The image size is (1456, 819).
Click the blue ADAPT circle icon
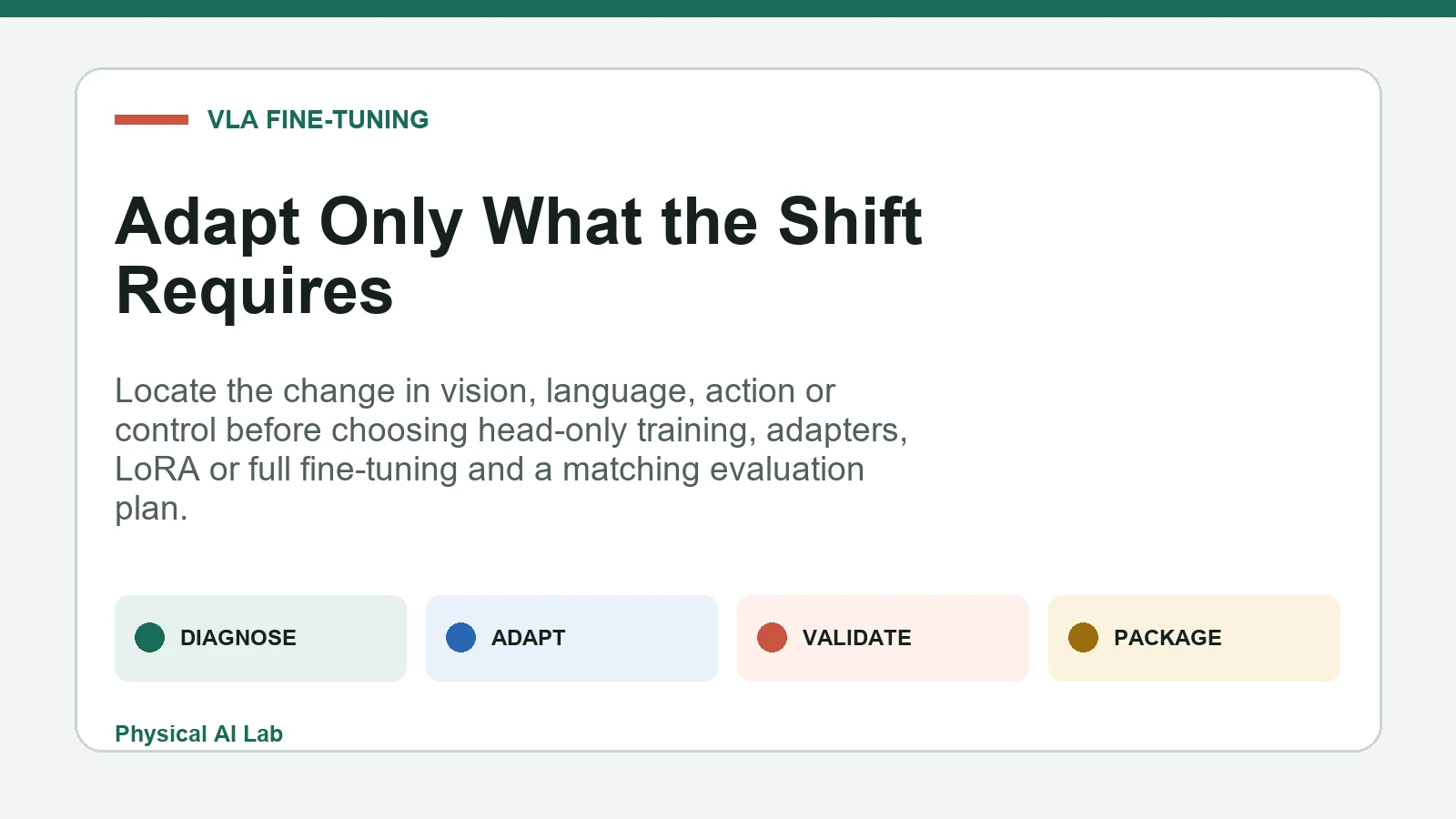(460, 638)
